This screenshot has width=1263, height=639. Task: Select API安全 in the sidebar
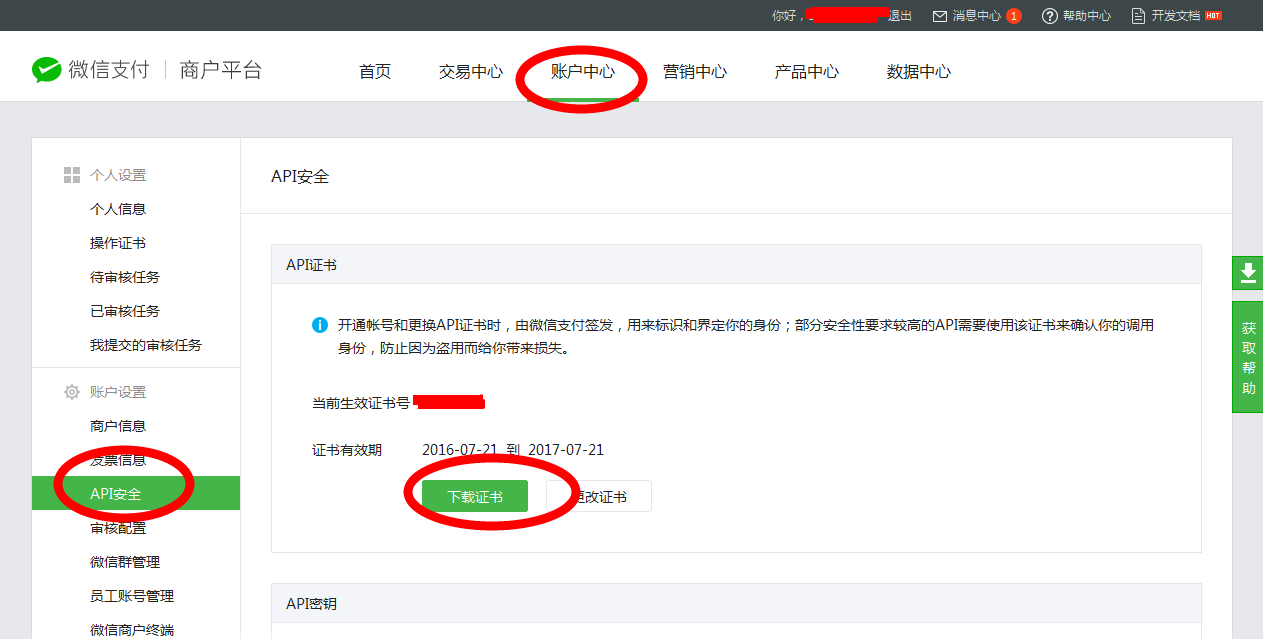[x=136, y=494]
